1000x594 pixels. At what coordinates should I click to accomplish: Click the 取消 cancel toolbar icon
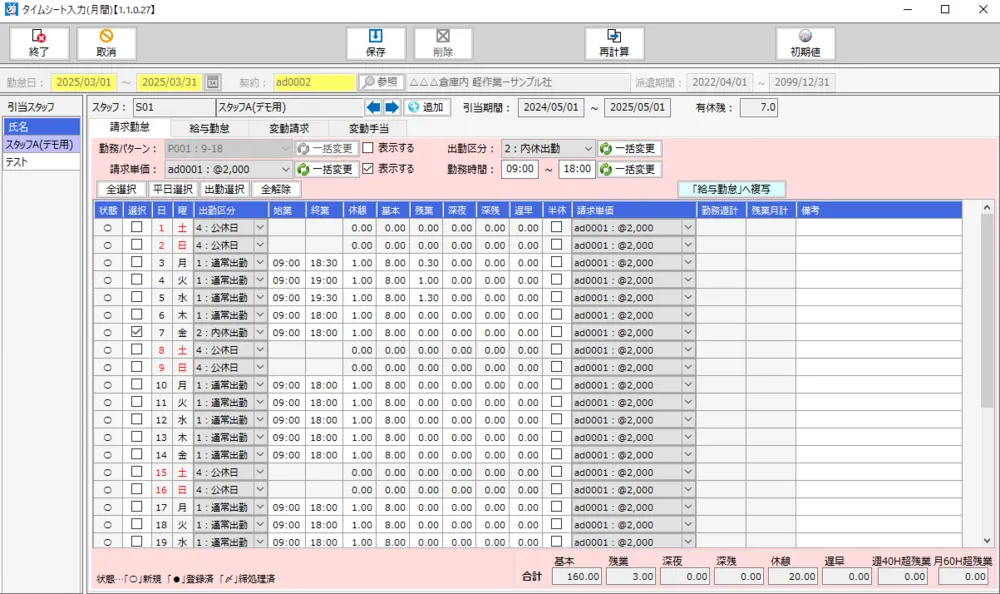(x=107, y=43)
